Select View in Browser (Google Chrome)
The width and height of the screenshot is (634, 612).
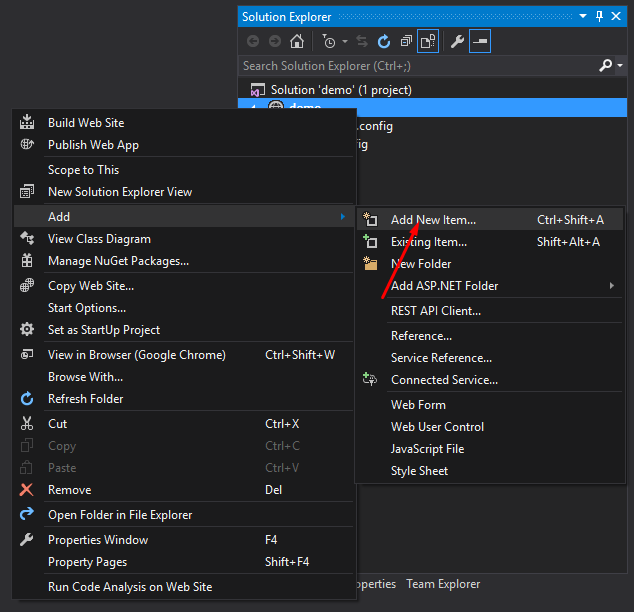[x=184, y=355]
